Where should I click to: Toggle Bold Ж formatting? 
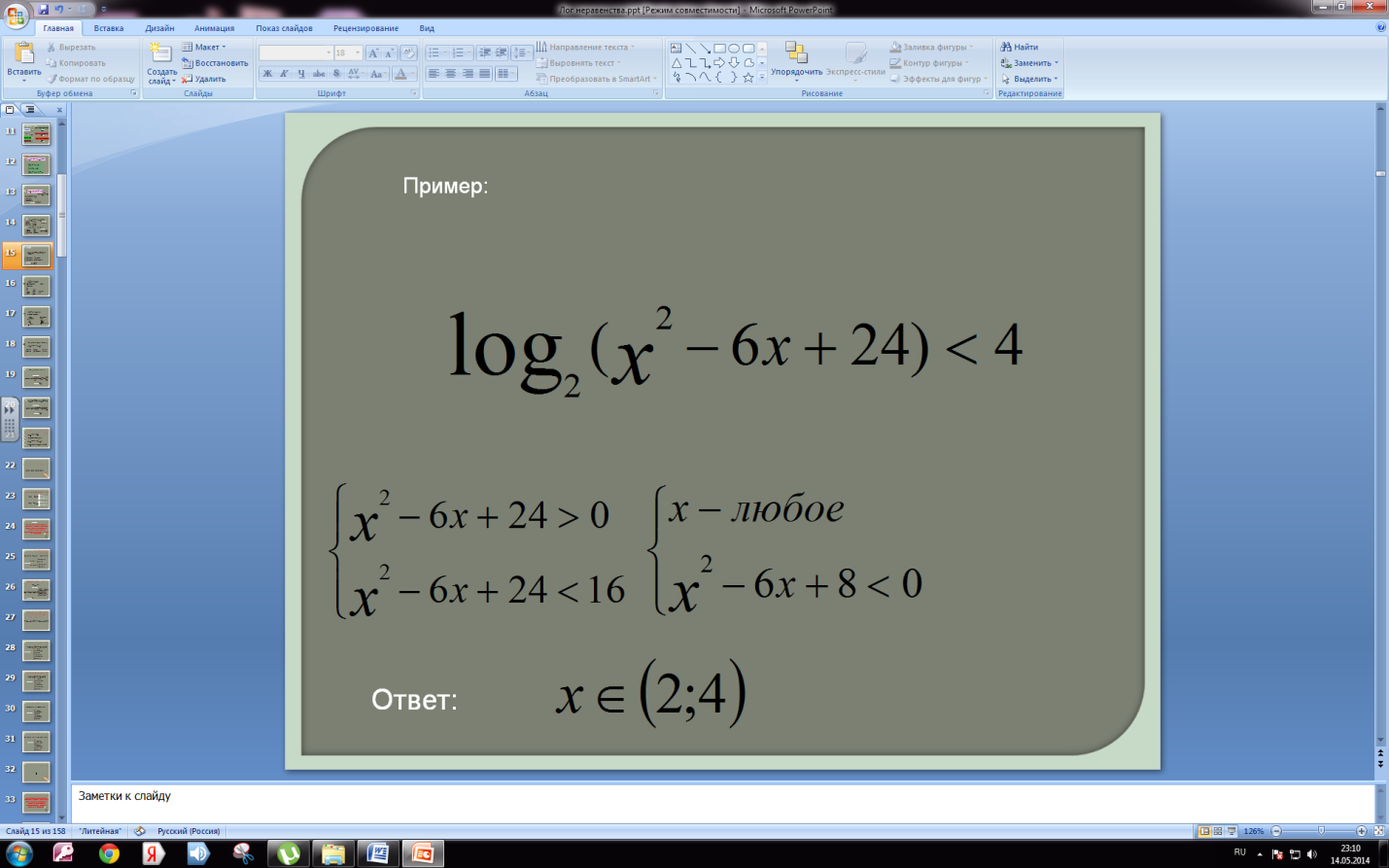267,74
